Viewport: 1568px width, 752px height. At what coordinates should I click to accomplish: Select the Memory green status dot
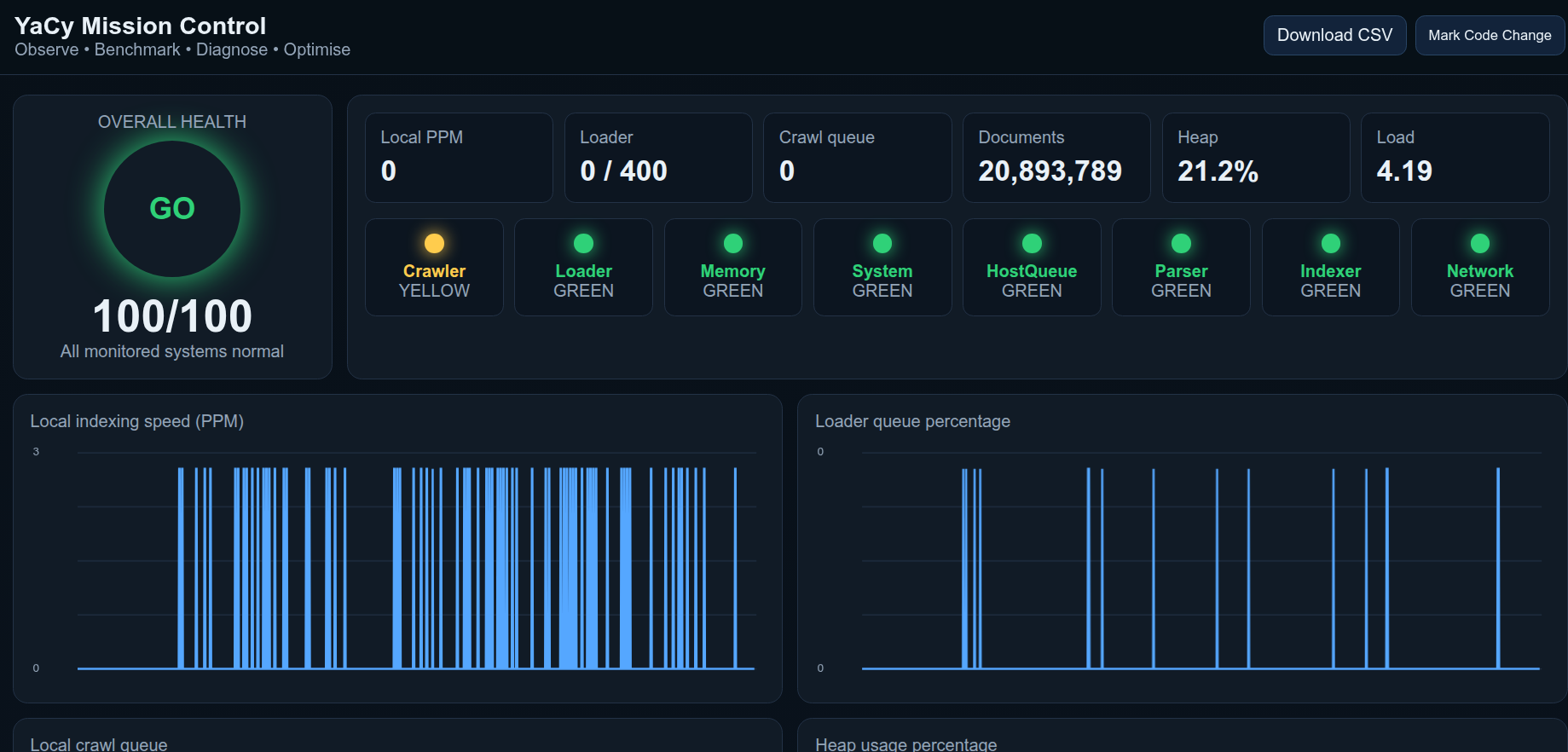pos(733,244)
